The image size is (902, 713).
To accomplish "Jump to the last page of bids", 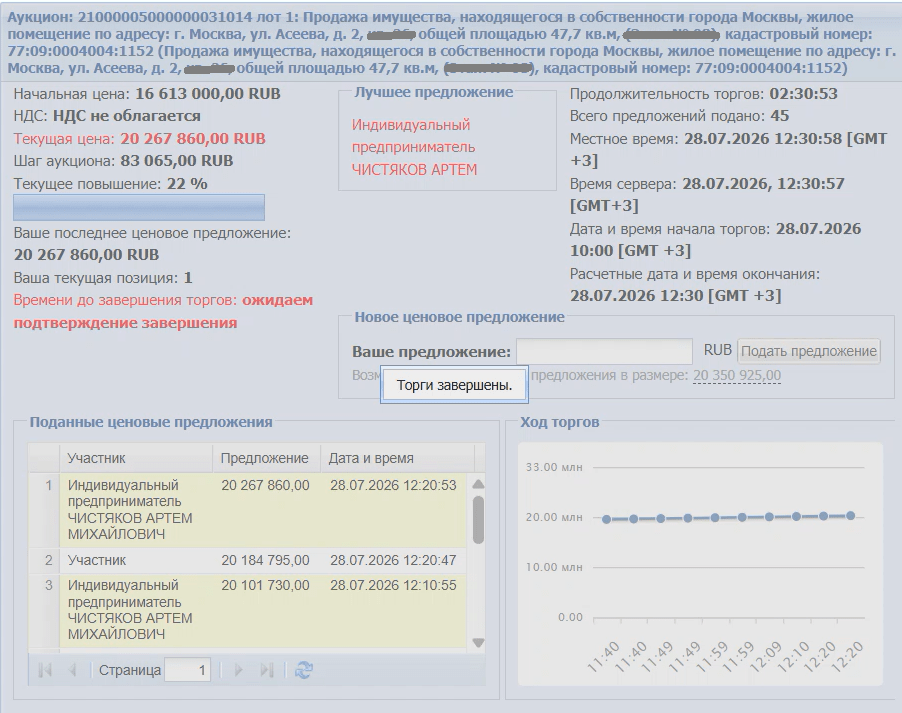I will 267,670.
